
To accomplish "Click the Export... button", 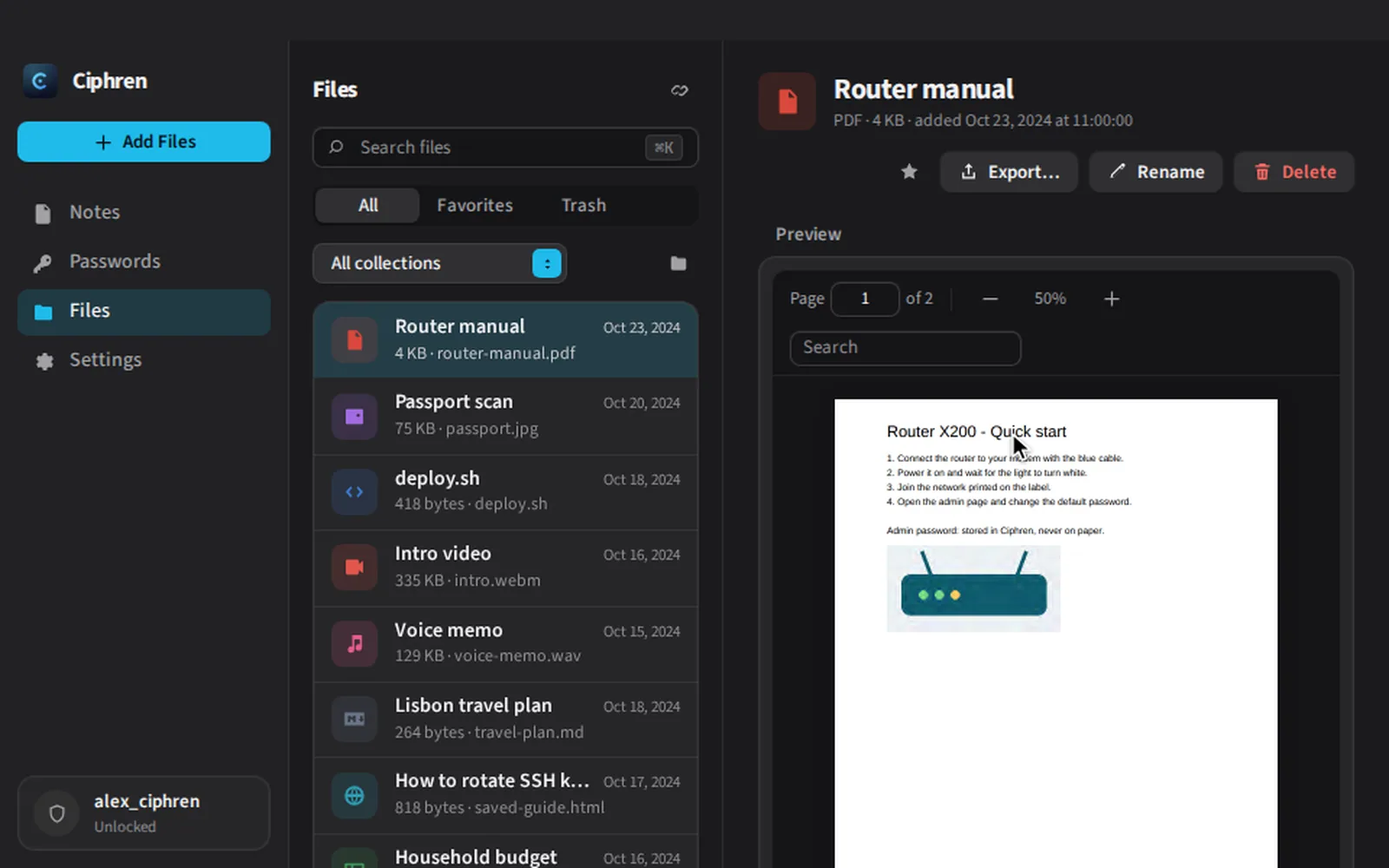I will (x=1009, y=172).
